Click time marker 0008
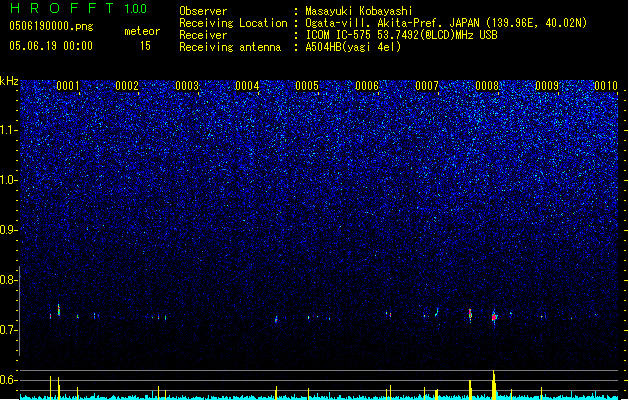629x400 pixels. 487,86
